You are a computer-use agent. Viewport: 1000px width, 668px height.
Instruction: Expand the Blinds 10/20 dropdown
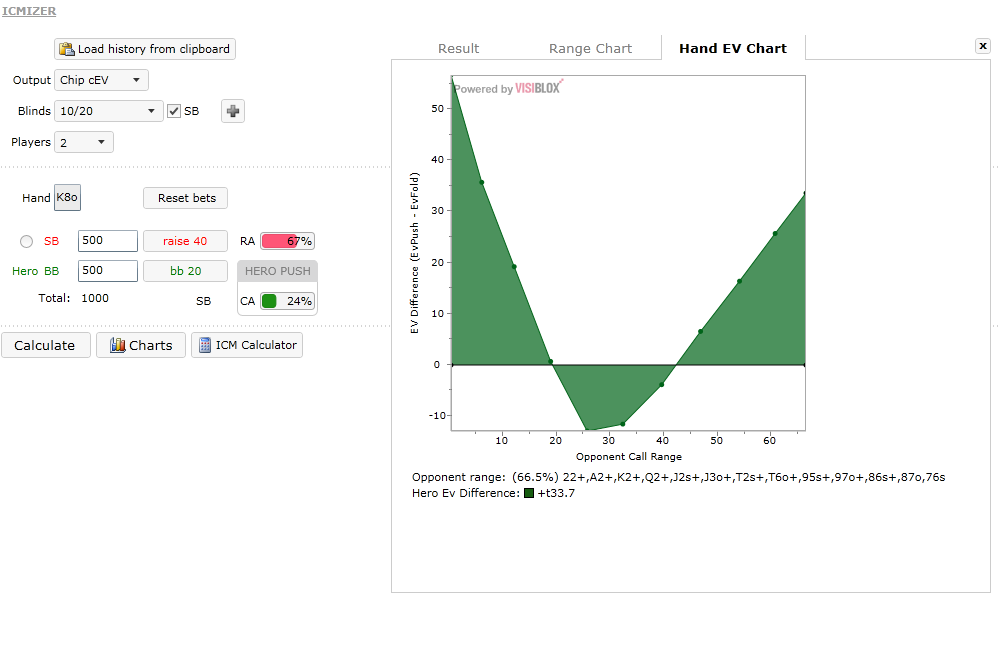click(x=109, y=111)
